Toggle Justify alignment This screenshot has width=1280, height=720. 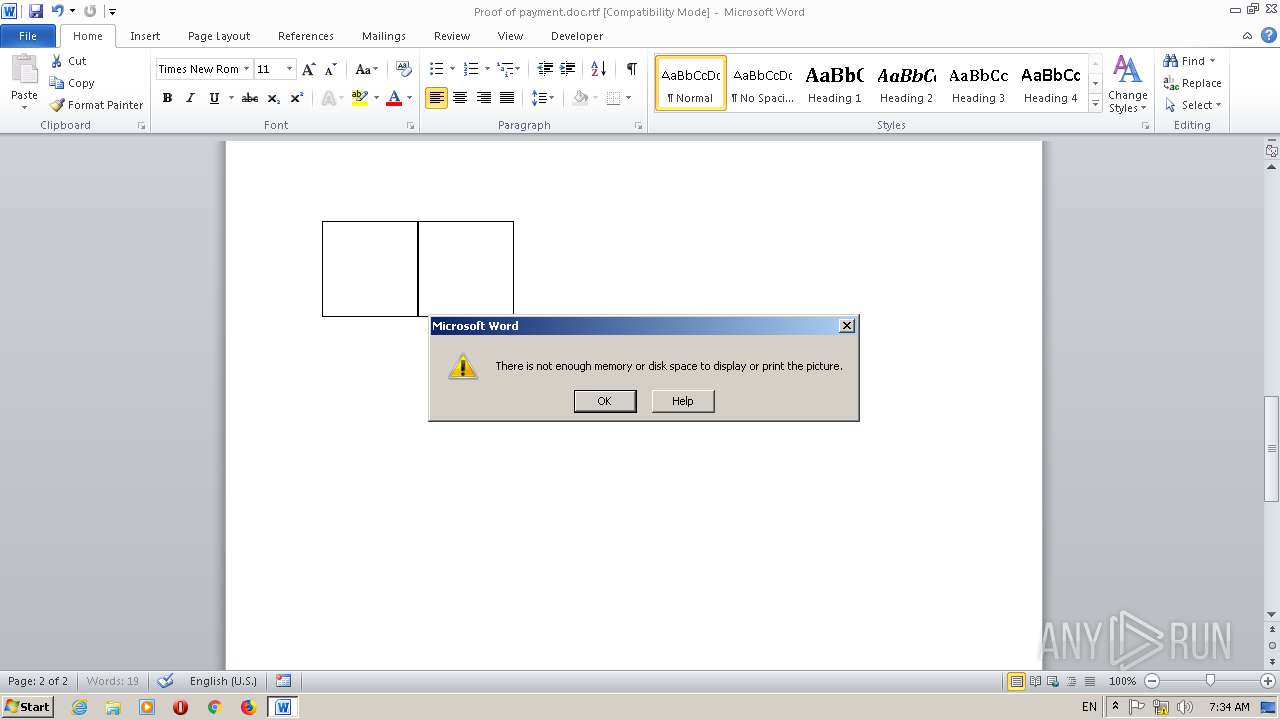[x=507, y=98]
